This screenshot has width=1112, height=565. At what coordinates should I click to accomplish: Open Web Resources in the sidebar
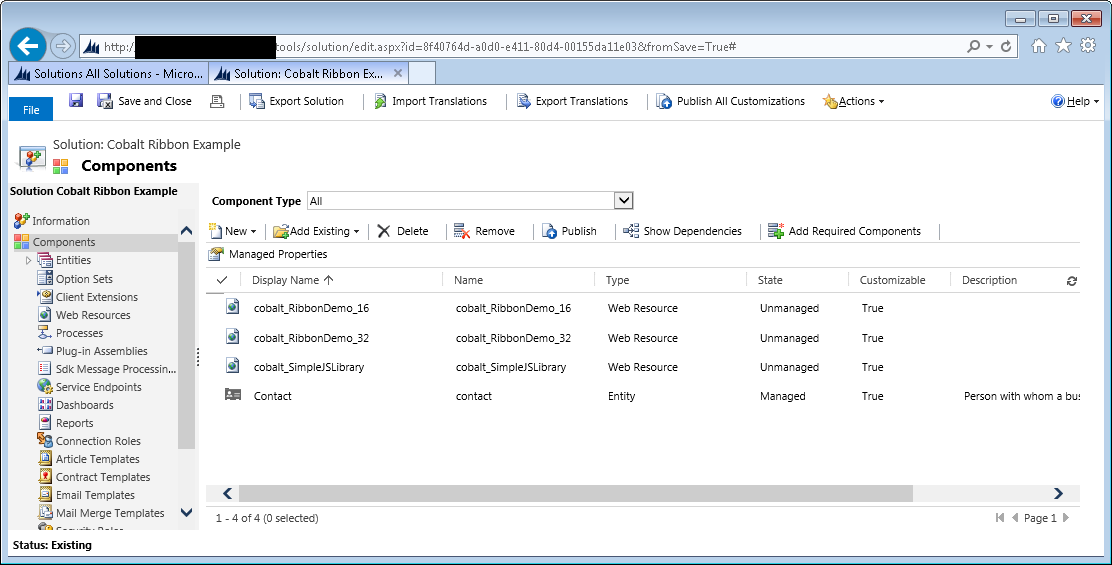(93, 315)
